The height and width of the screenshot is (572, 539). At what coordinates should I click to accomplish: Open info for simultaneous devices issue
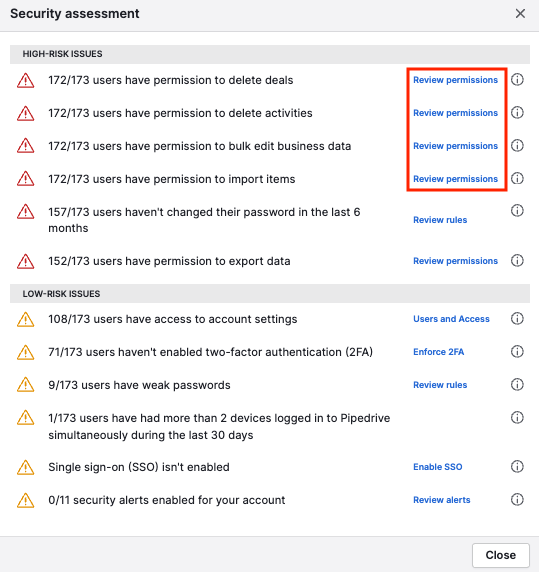517,417
